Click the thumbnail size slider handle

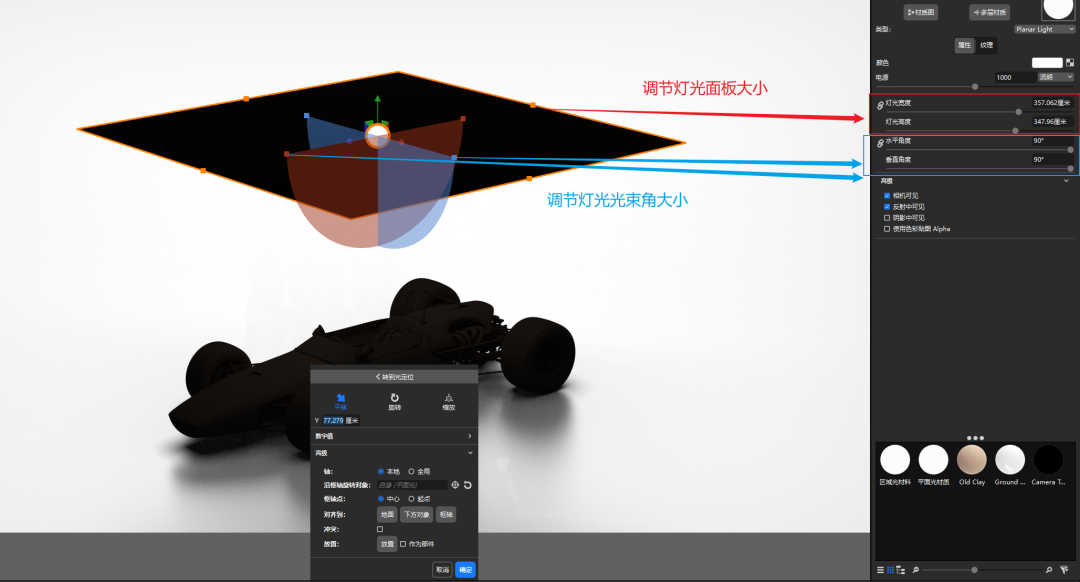974,570
